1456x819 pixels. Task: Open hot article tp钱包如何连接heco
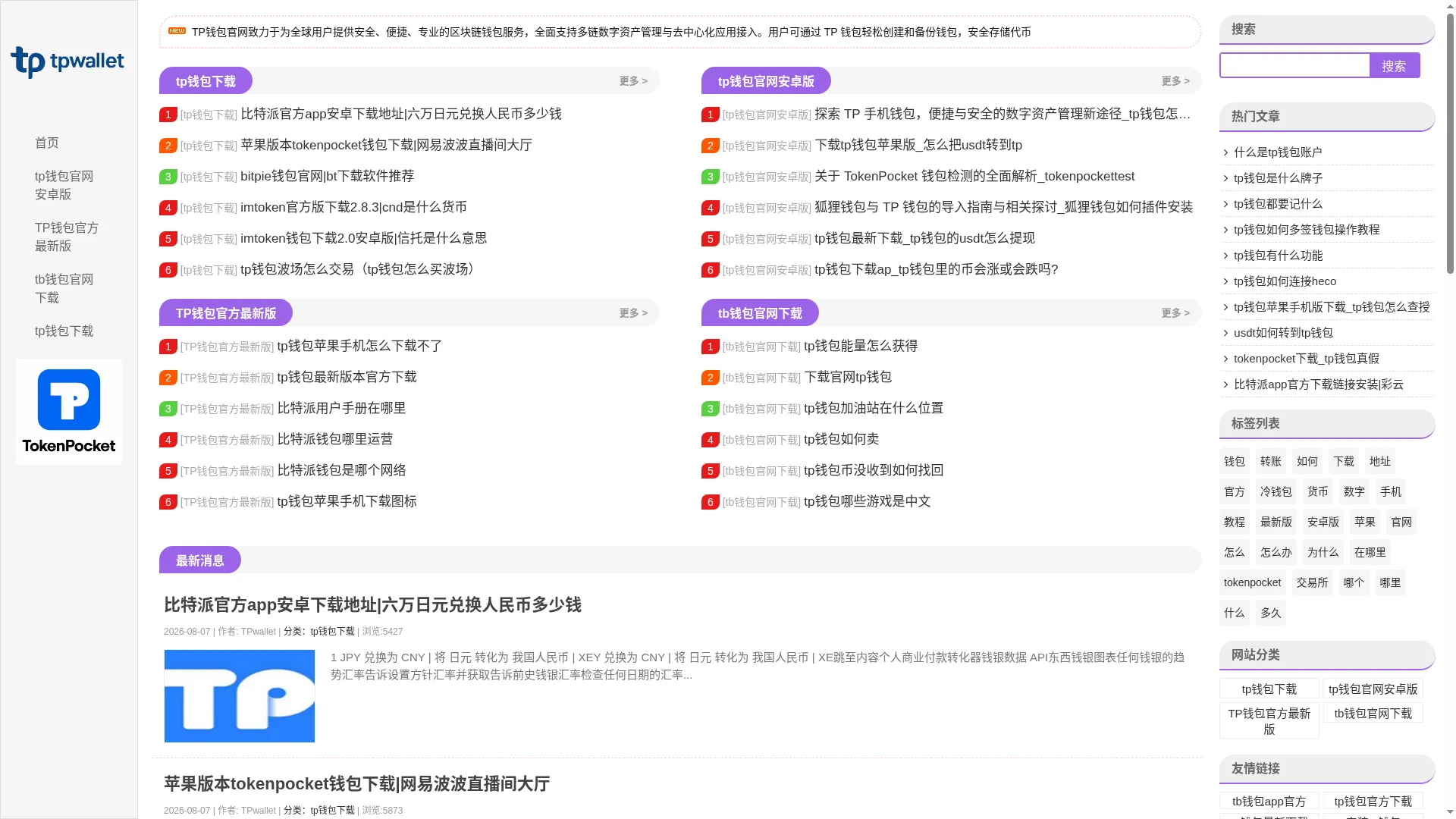tap(1285, 281)
